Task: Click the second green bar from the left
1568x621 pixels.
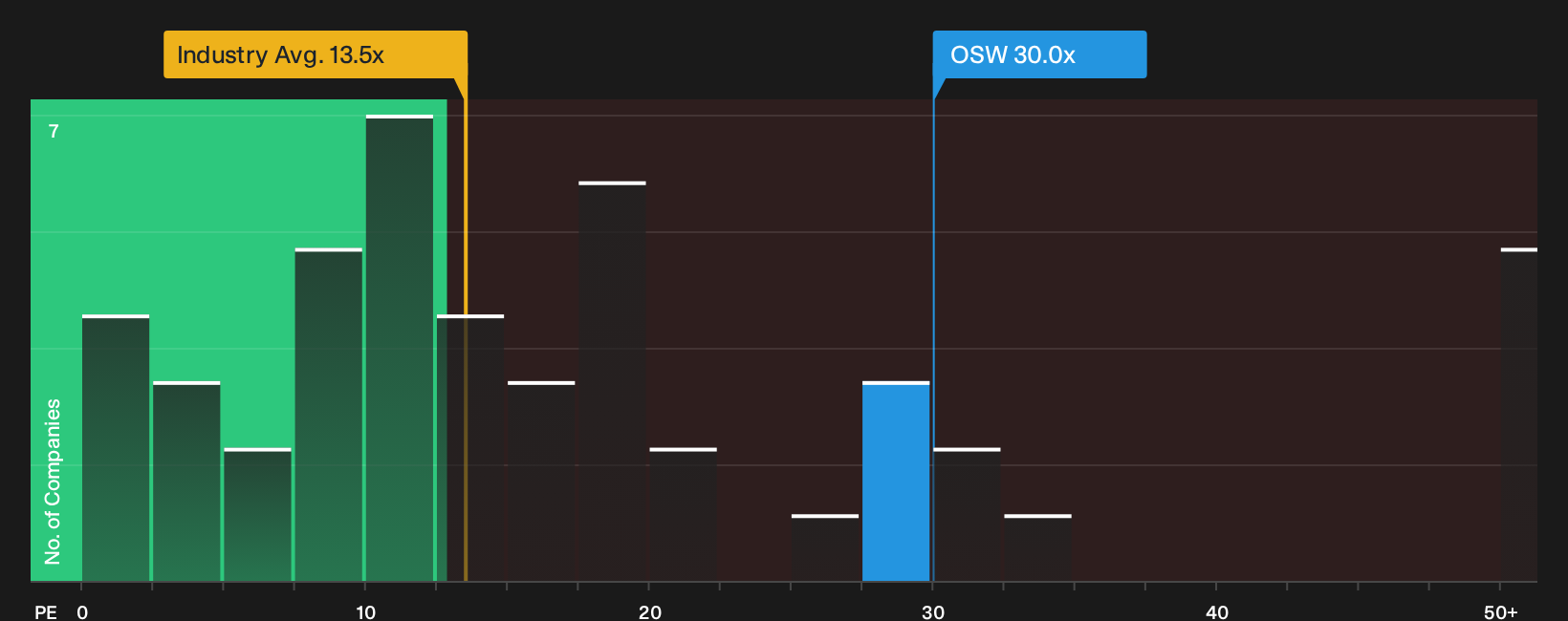Action: tap(186, 482)
